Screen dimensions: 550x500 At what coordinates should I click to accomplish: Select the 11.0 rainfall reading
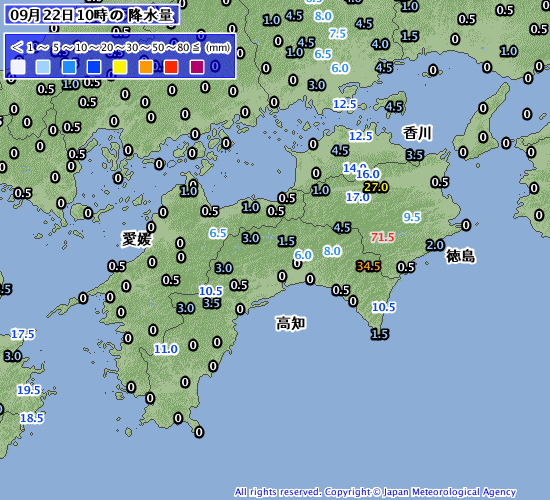pyautogui.click(x=166, y=349)
